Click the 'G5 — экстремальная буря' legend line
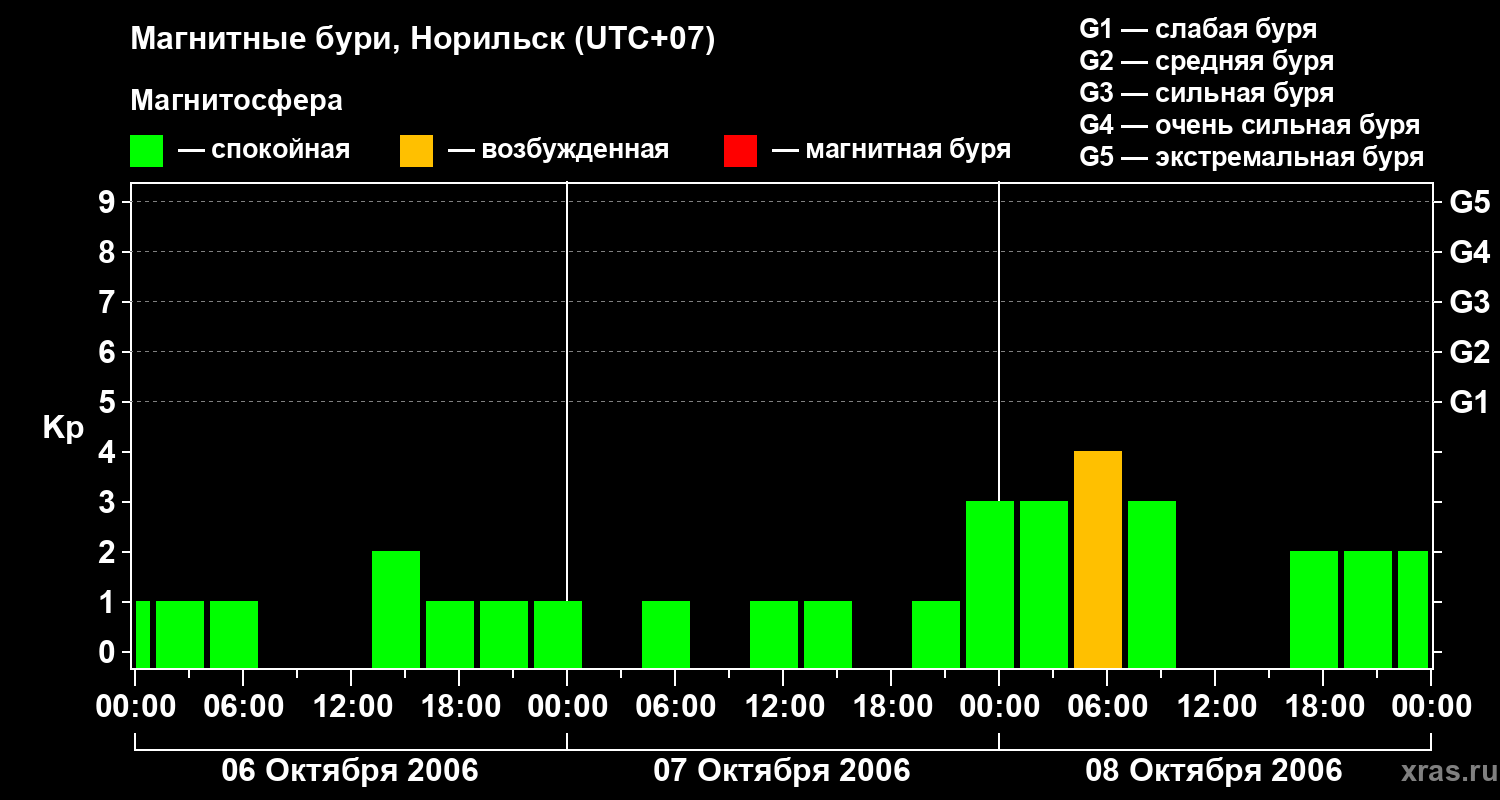The width and height of the screenshot is (1500, 800). point(1252,157)
